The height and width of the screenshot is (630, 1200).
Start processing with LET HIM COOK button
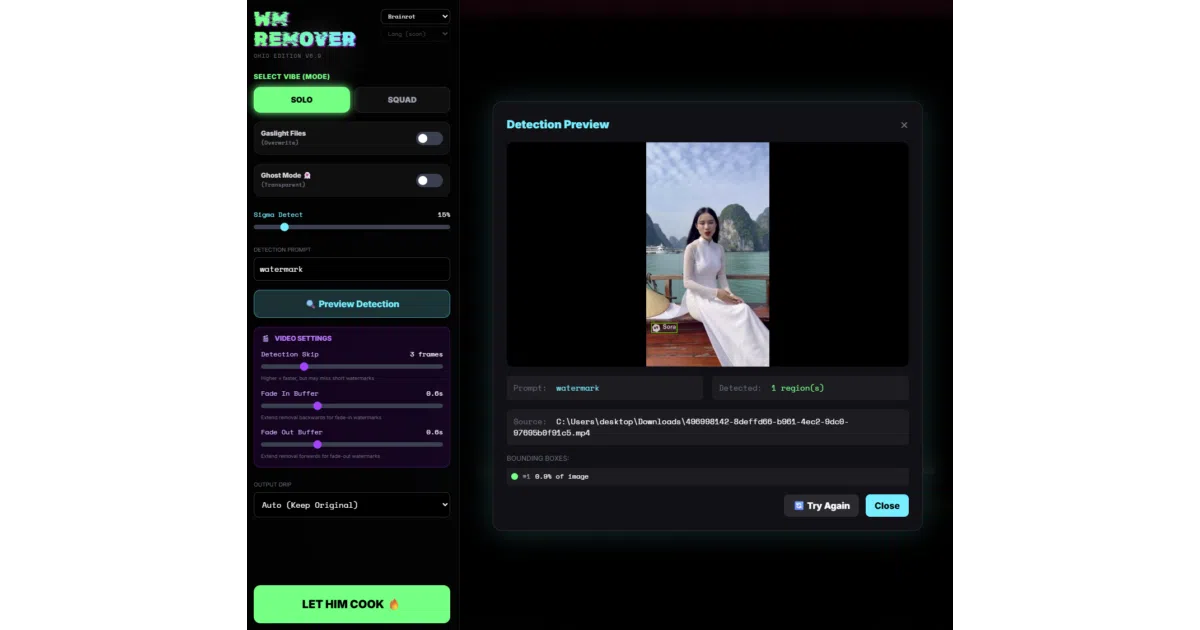point(352,604)
